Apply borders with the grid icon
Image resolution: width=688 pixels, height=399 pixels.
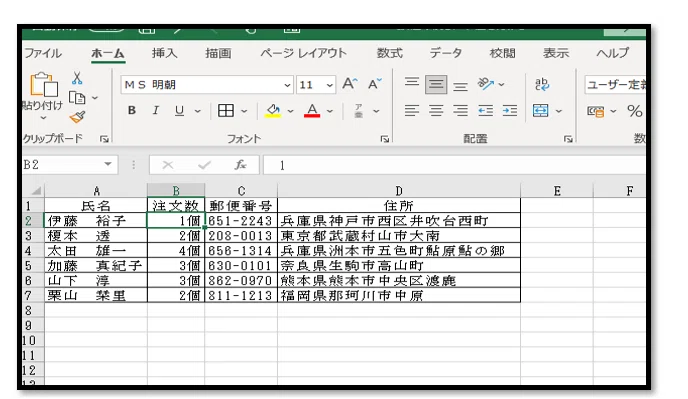[226, 111]
